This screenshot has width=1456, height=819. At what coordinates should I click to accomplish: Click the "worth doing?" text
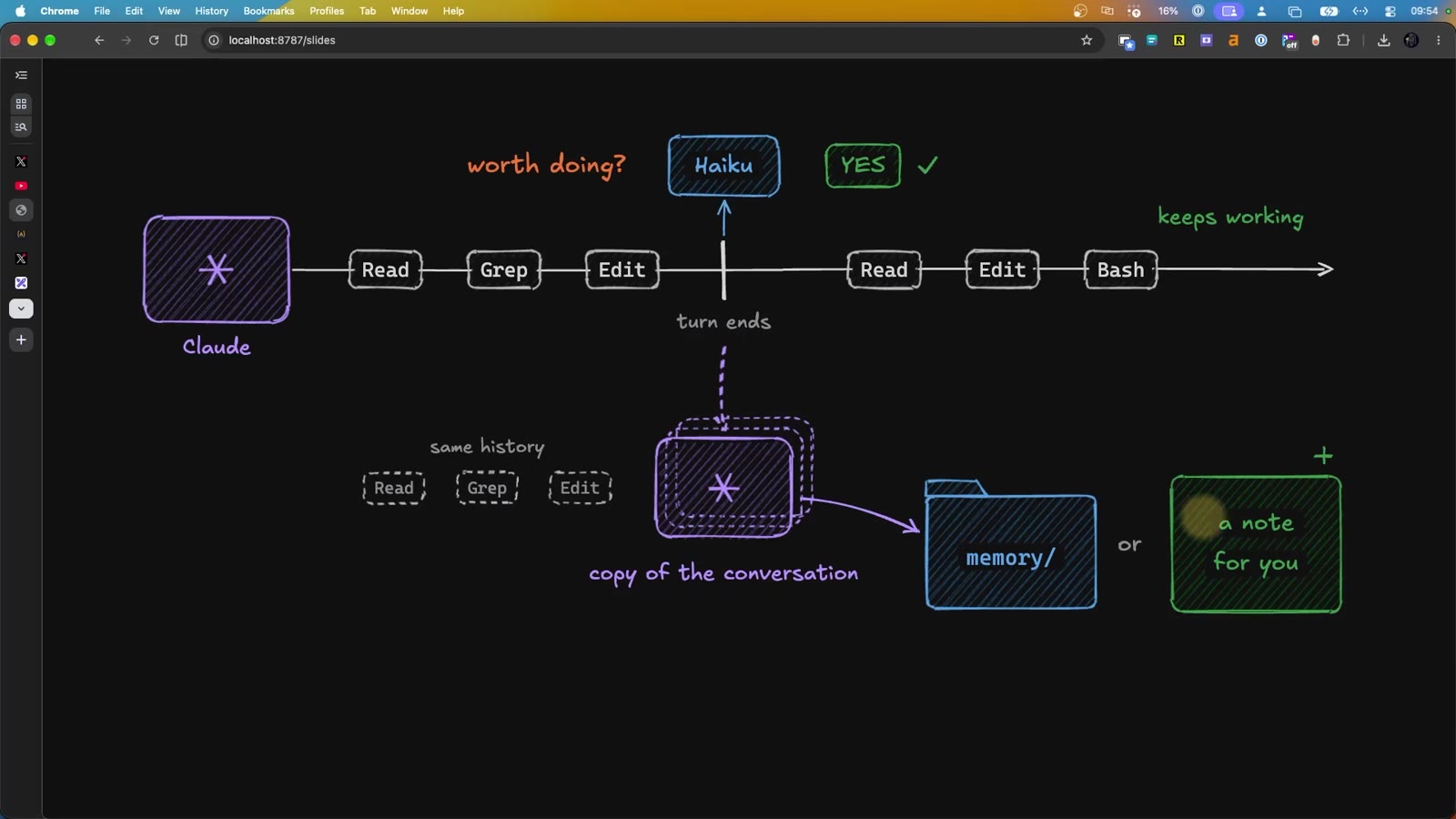[x=546, y=165]
